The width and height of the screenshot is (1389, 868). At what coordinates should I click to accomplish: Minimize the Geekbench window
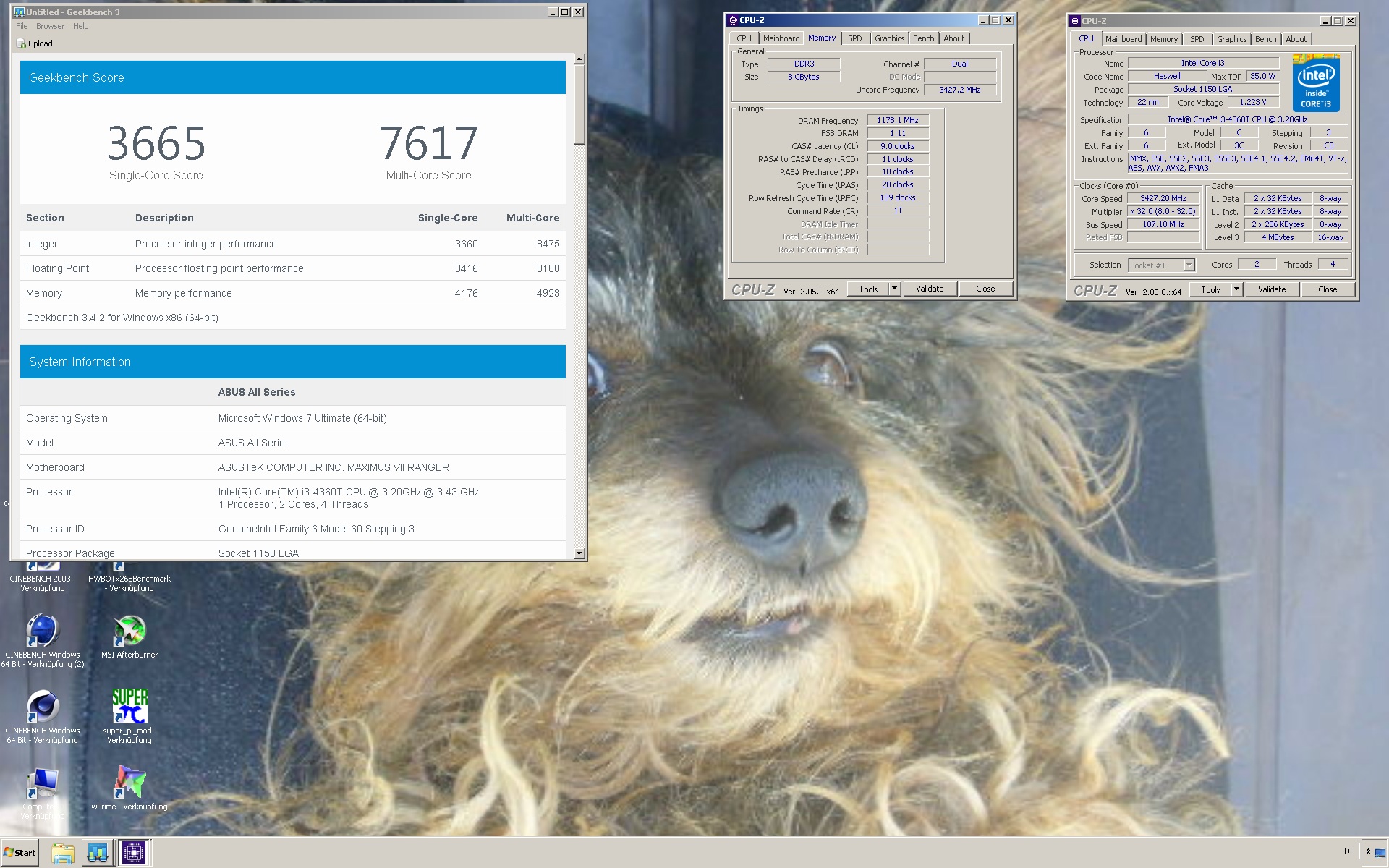553,12
